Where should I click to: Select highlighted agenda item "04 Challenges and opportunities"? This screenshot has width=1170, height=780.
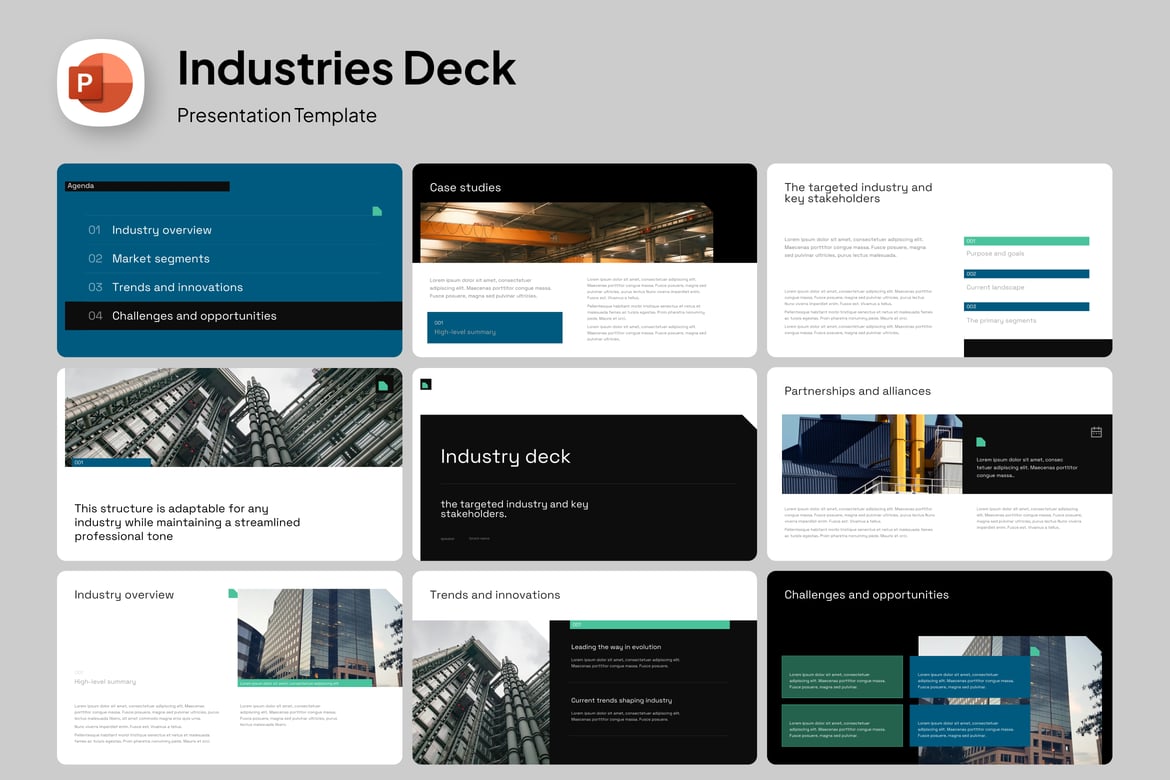(233, 316)
